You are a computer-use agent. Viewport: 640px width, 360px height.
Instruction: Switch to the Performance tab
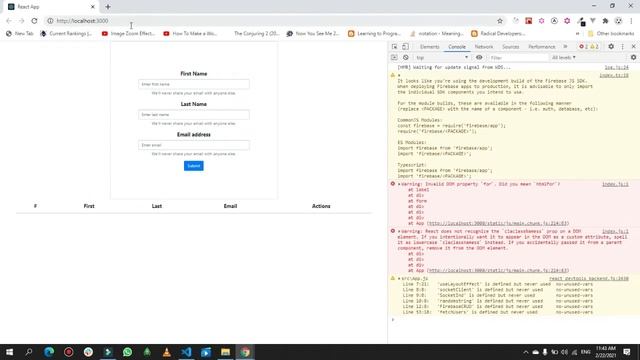point(542,47)
